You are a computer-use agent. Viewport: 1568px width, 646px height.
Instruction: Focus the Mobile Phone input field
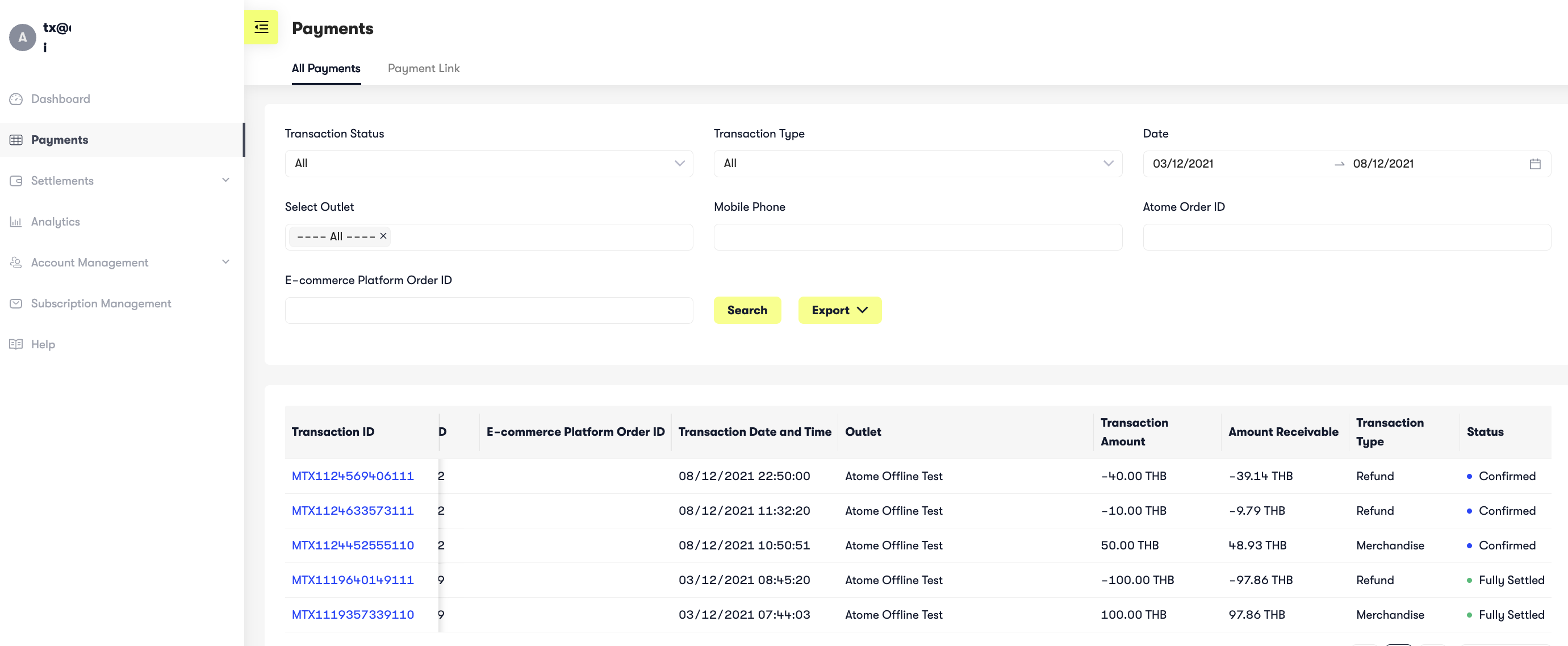917,237
